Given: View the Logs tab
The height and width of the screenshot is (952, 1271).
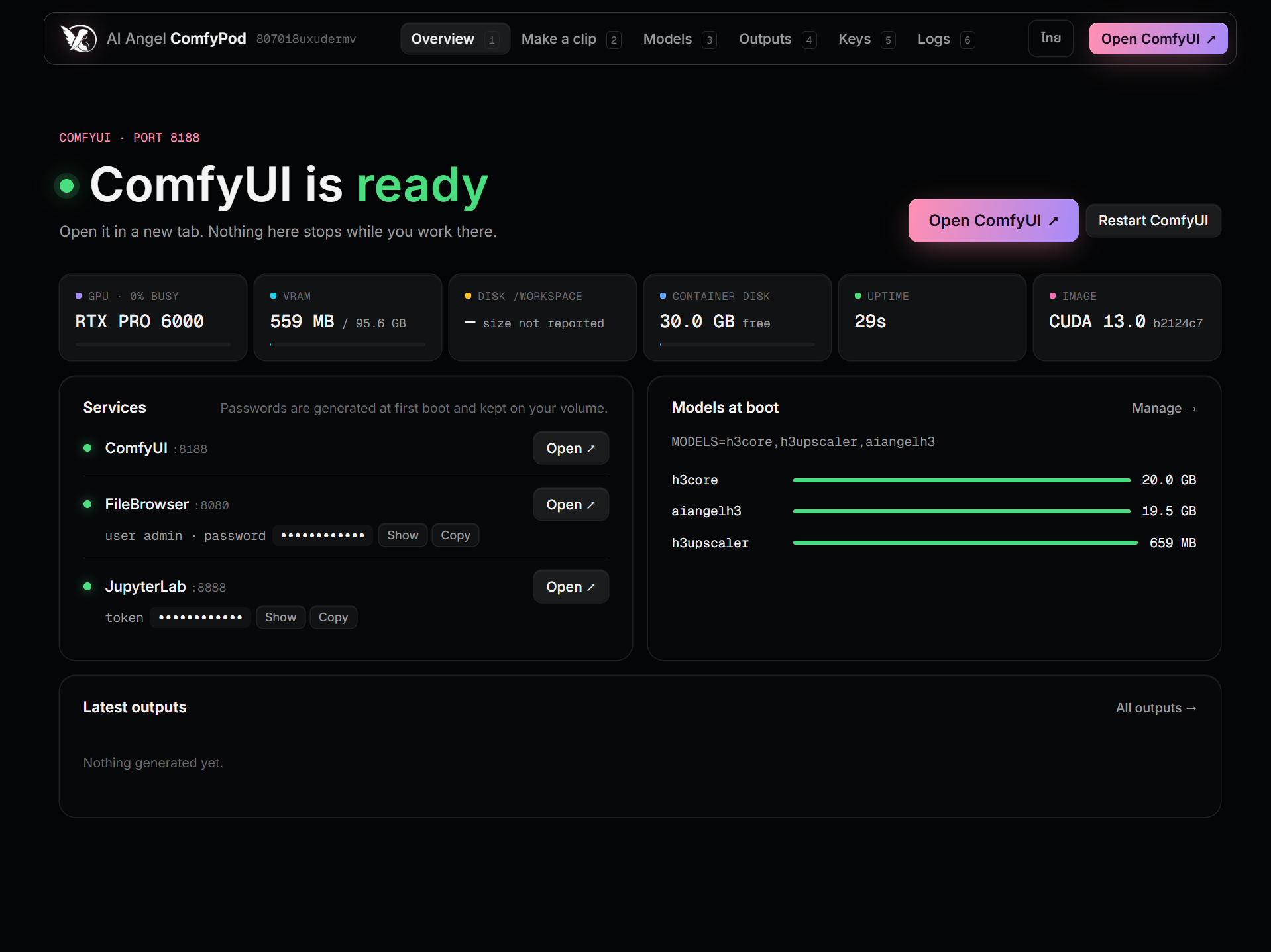Looking at the screenshot, I should pyautogui.click(x=946, y=39).
